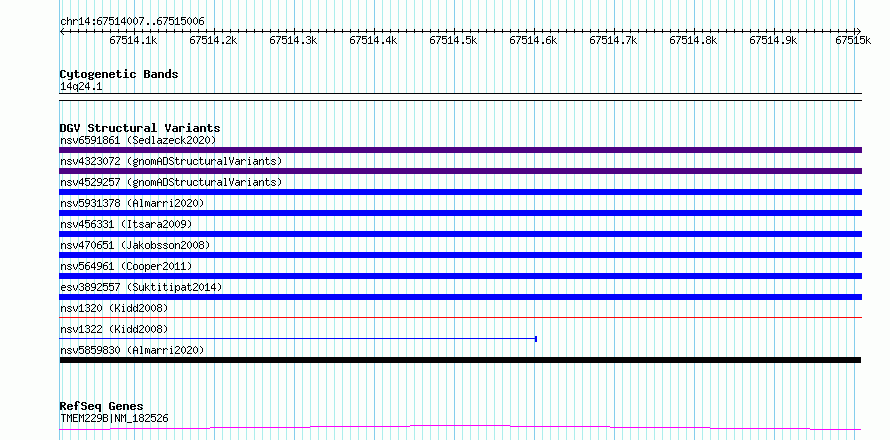The width and height of the screenshot is (890, 440).
Task: Select the nsv470651 blue variant bar
Action: tap(460, 255)
